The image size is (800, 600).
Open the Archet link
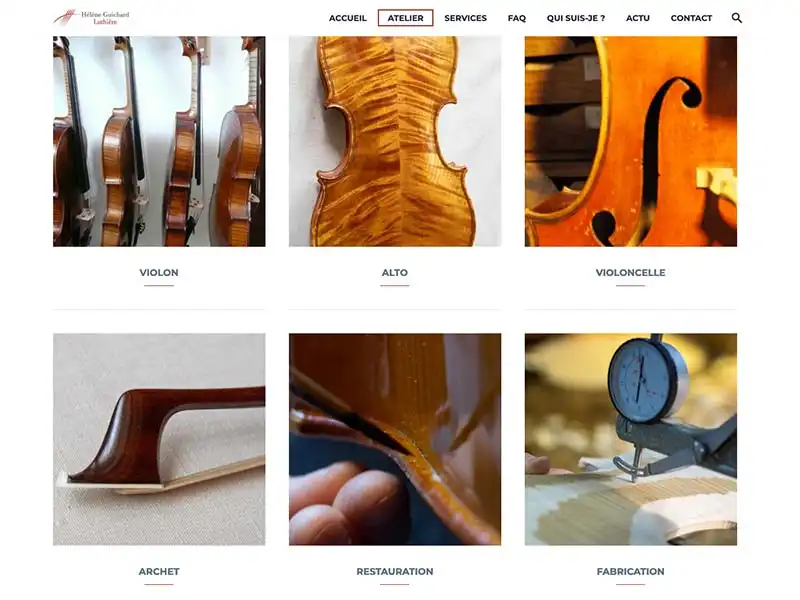click(x=159, y=571)
